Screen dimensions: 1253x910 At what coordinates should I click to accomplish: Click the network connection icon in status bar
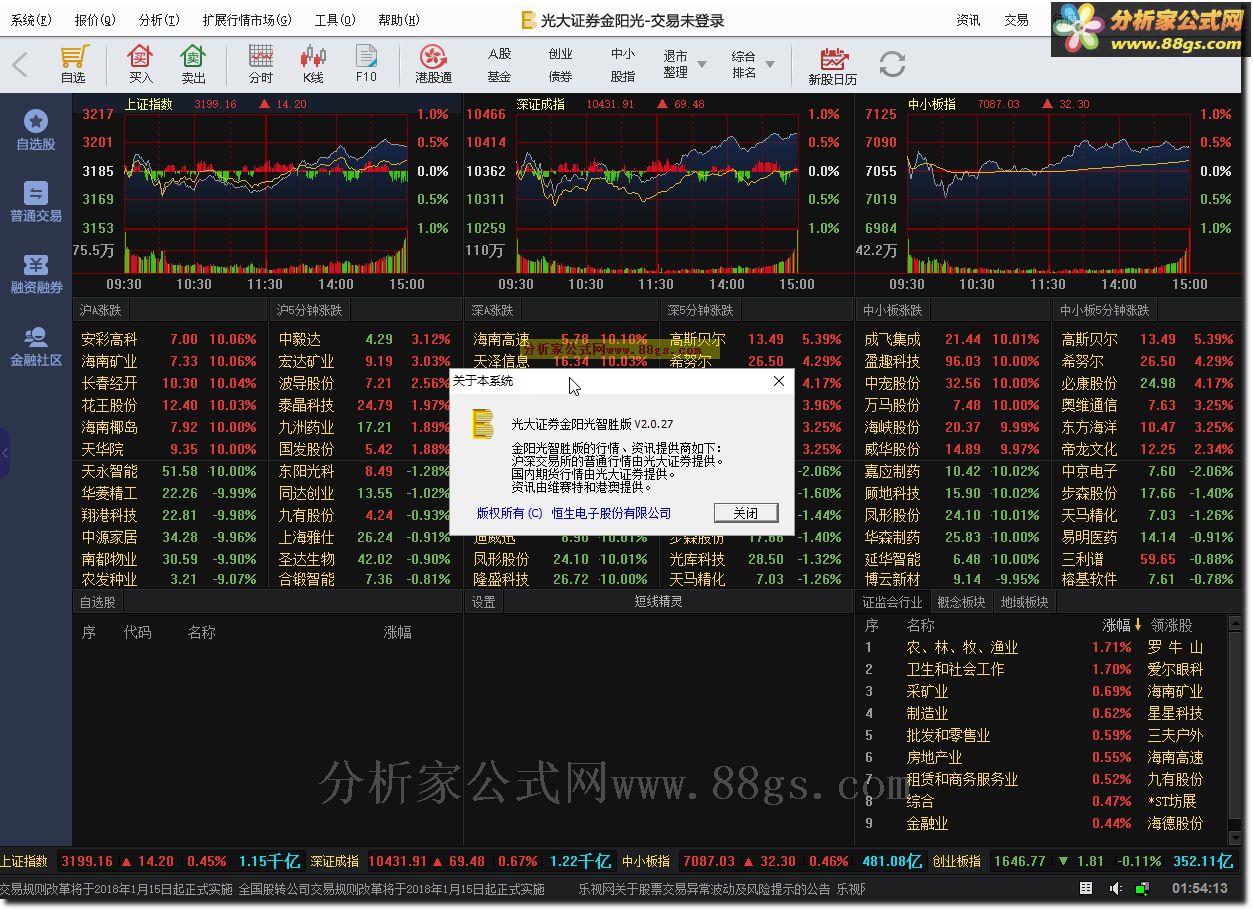pyautogui.click(x=1142, y=888)
